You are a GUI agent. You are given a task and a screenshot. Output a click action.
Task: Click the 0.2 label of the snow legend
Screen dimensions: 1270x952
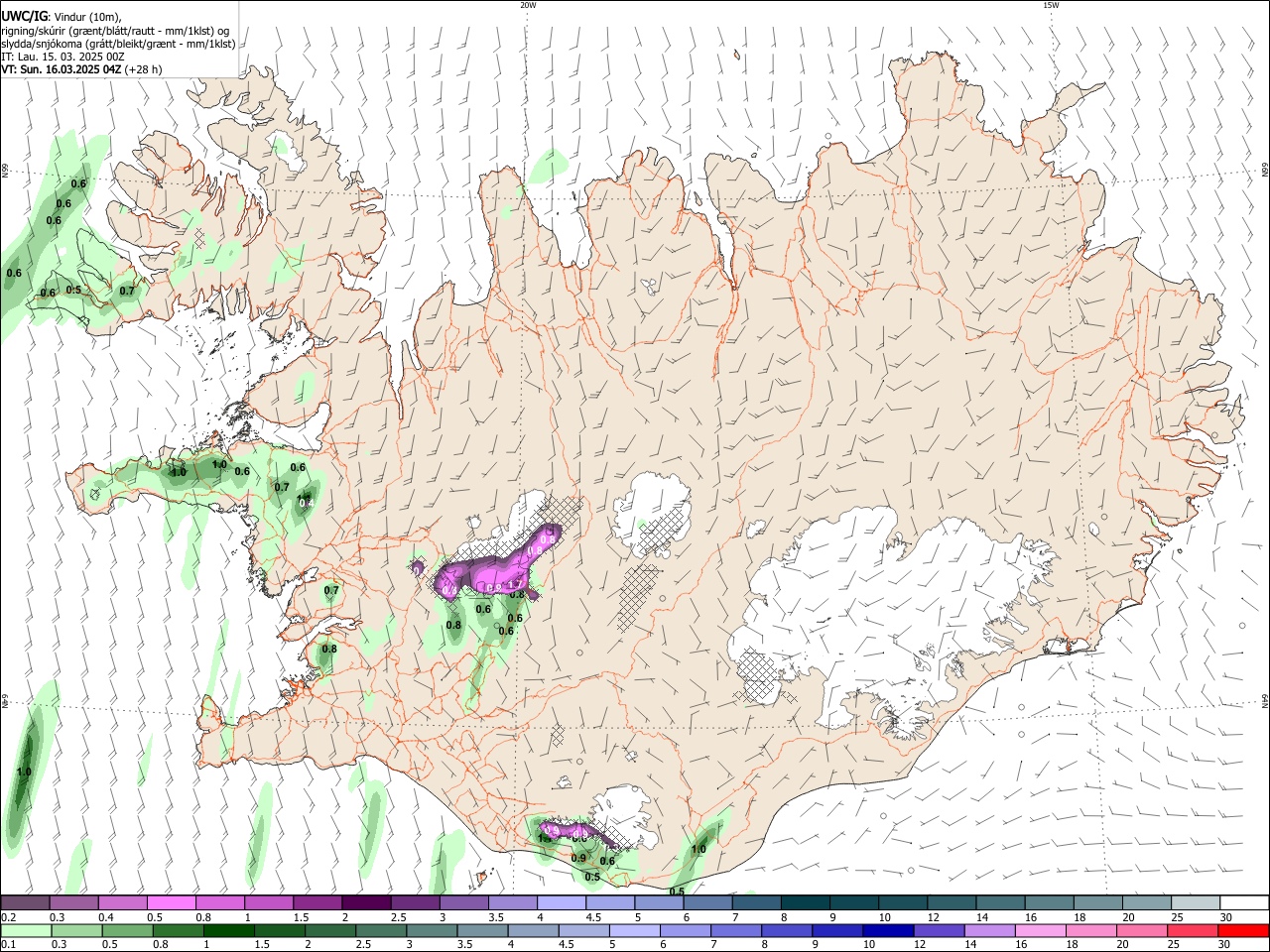click(8, 917)
